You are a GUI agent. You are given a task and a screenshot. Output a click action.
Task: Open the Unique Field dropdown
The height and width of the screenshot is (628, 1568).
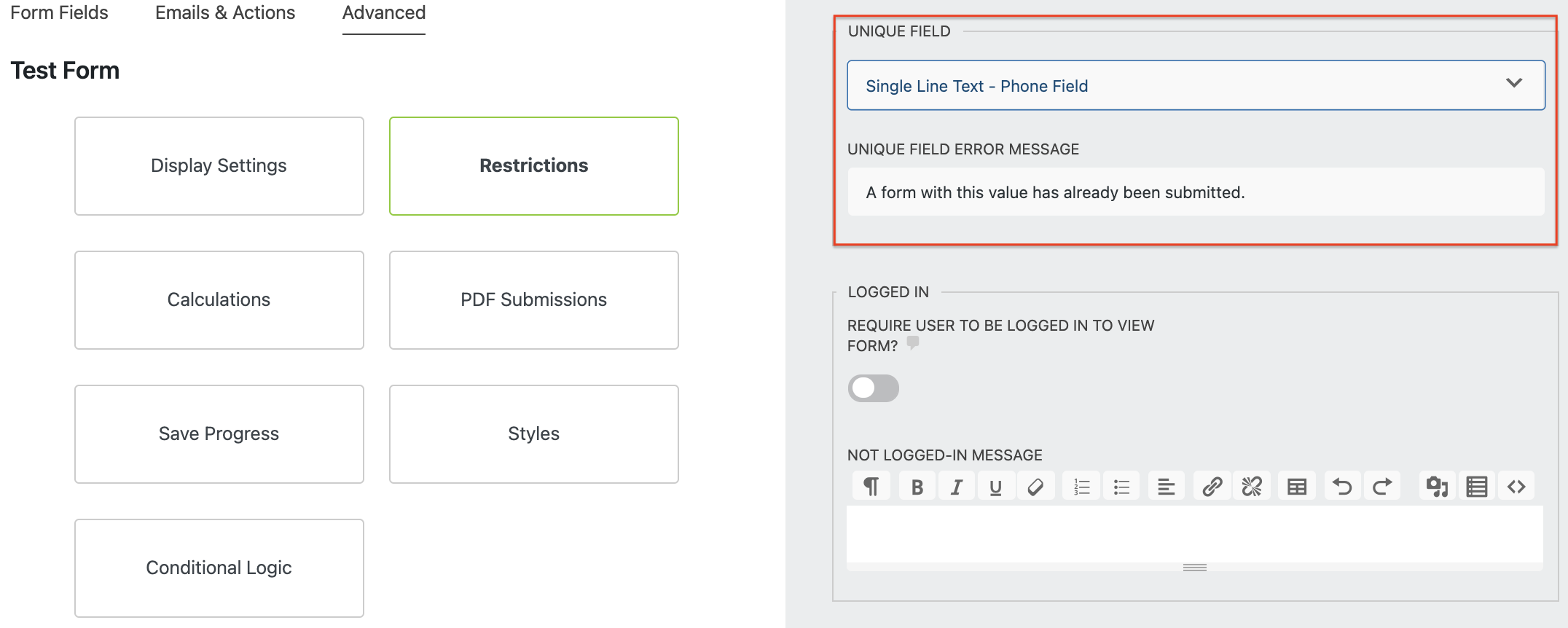(1196, 85)
